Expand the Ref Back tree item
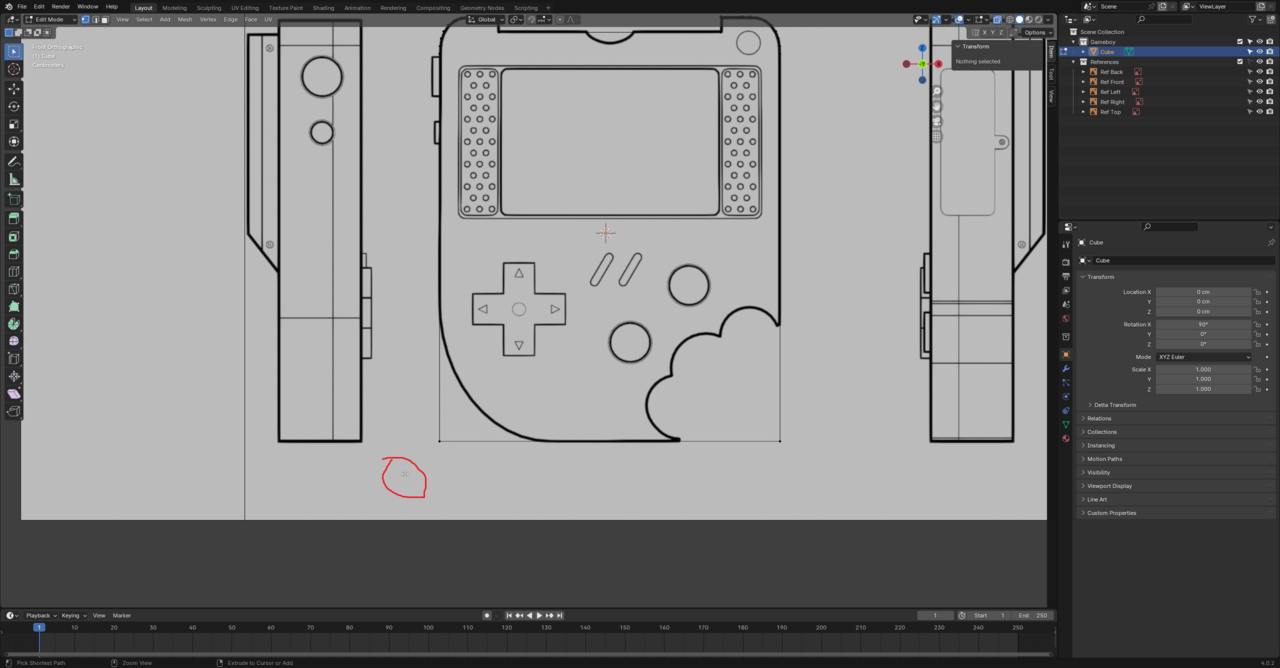The width and height of the screenshot is (1280, 668). [1083, 72]
